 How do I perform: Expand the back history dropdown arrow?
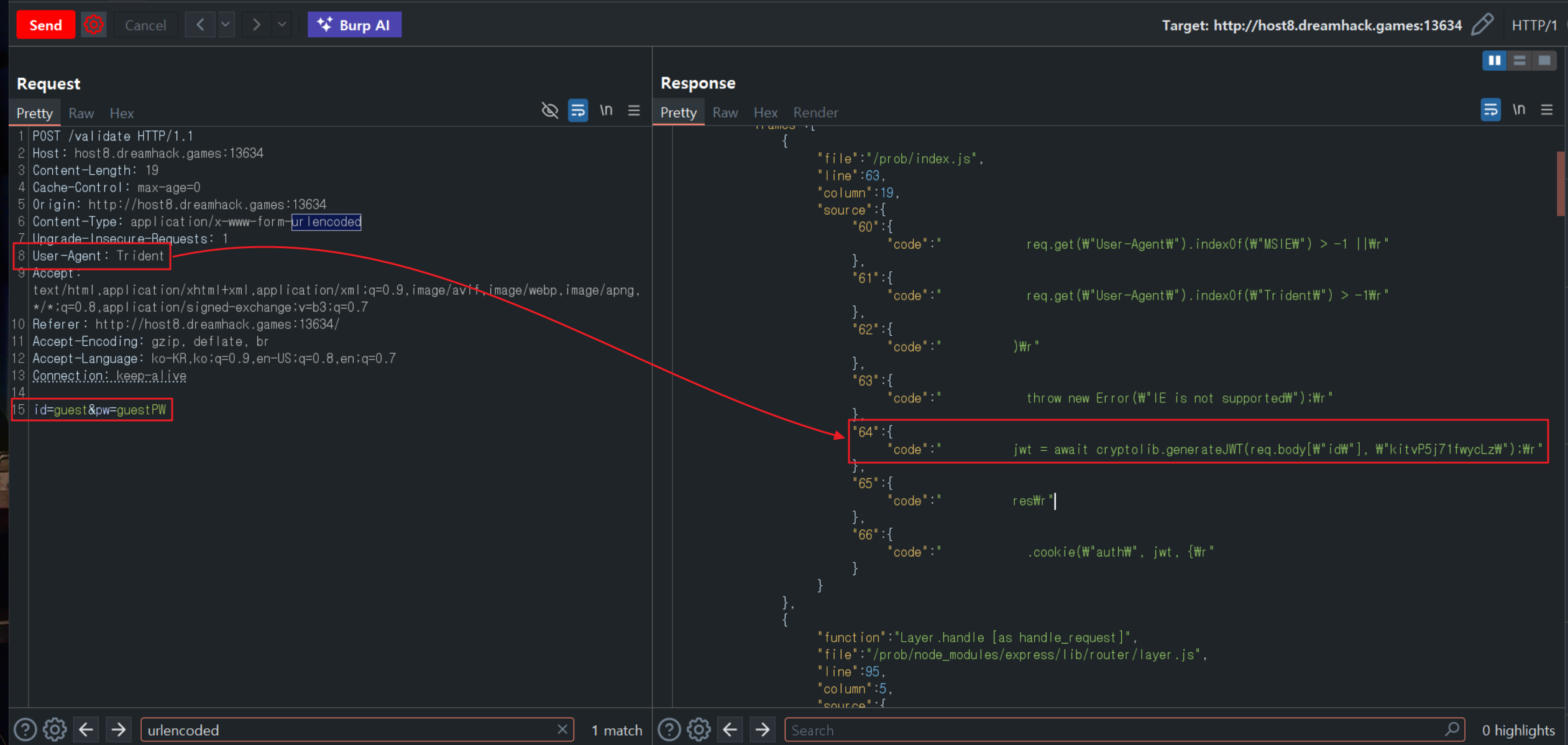tap(226, 25)
